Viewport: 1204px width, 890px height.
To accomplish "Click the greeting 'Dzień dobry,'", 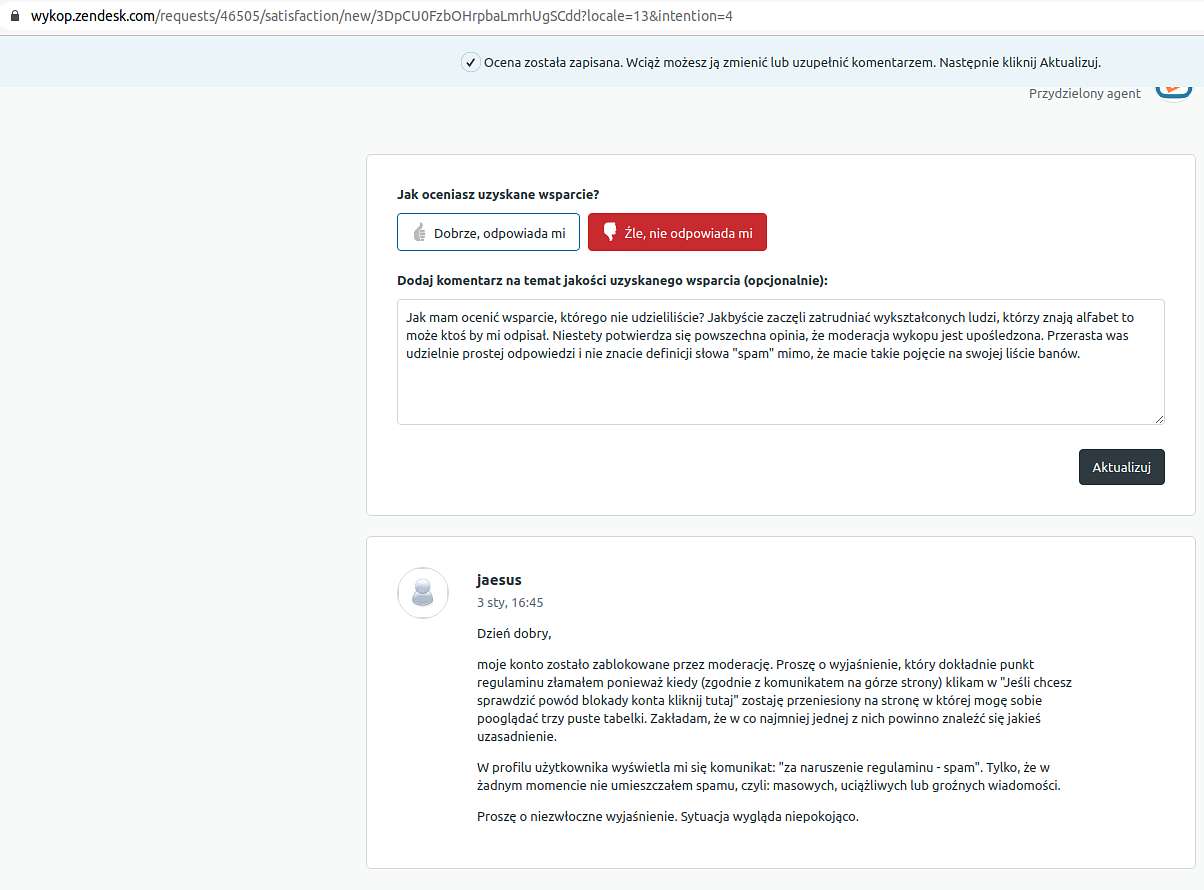I will click(514, 633).
